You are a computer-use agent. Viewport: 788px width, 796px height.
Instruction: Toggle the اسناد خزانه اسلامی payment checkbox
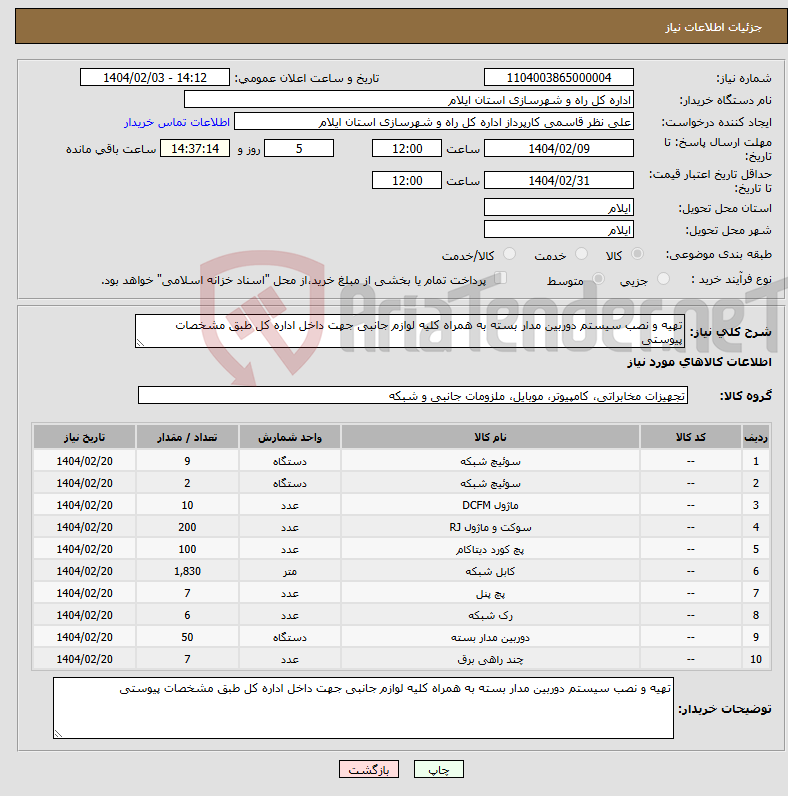click(501, 278)
